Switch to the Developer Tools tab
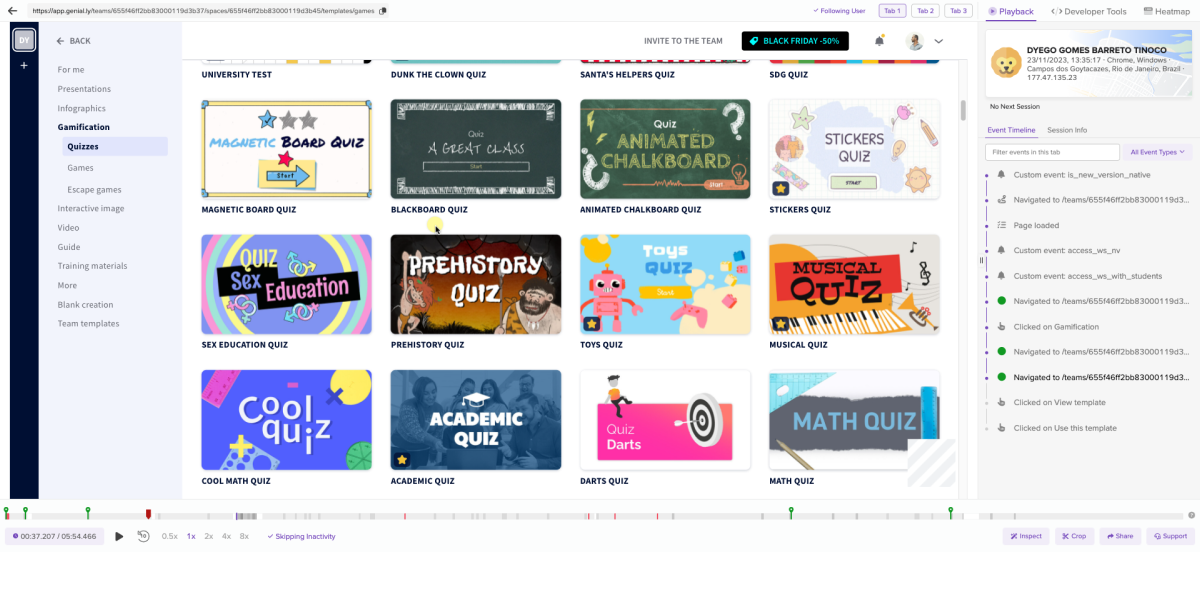1200x602 pixels. [1089, 11]
